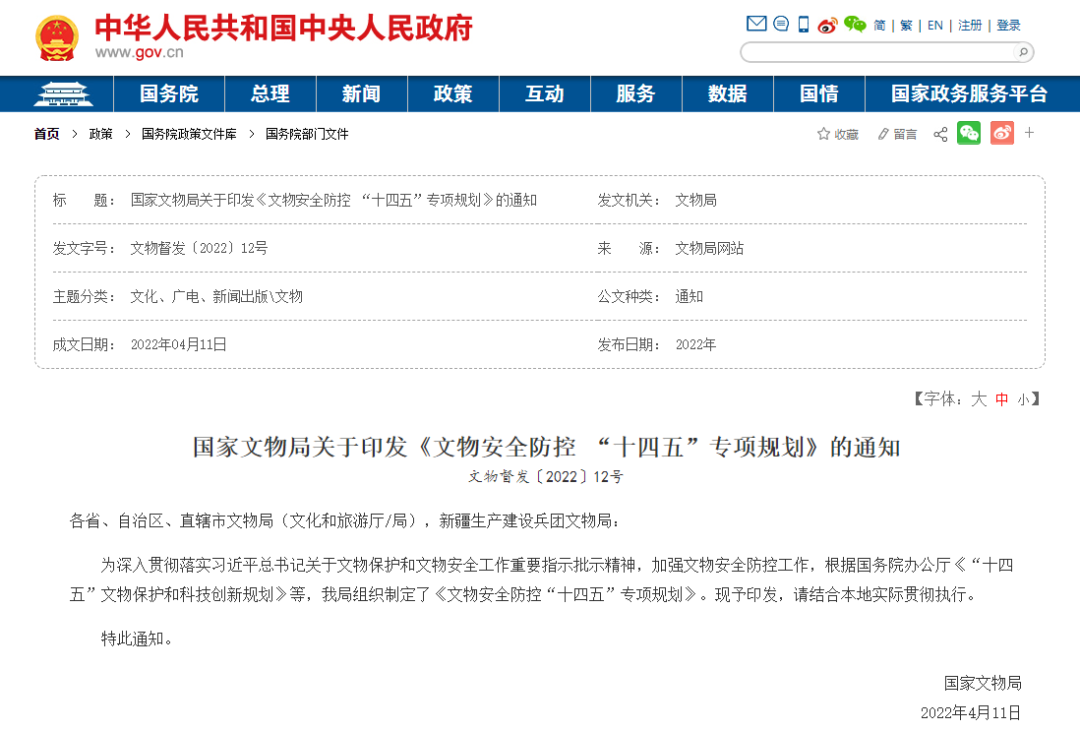Click the national emblem logo

(57, 39)
